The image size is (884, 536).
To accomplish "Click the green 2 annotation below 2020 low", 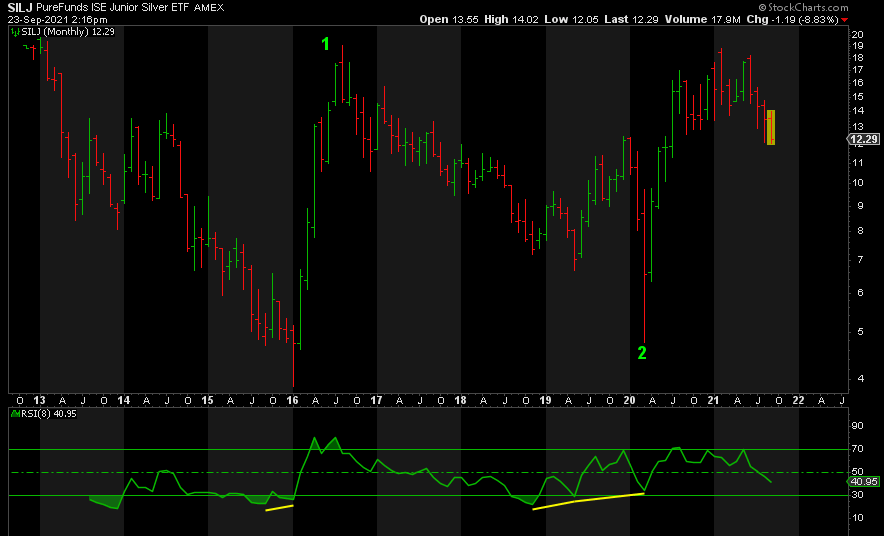I will (642, 353).
